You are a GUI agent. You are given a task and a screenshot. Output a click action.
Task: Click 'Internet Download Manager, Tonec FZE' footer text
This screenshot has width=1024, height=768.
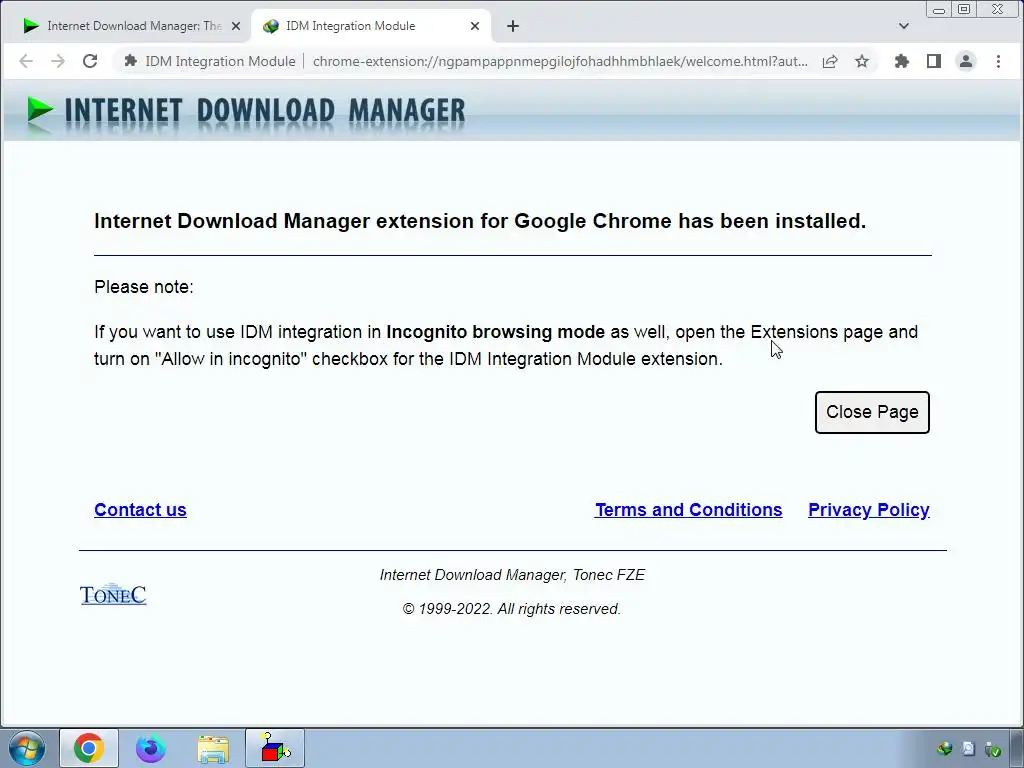512,575
